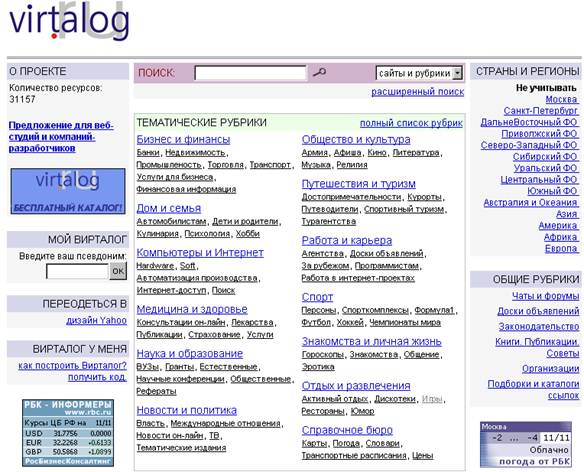Image resolution: width=584 pixels, height=472 pixels.
Task: Open Медицина и здоровье category
Action: point(192,309)
